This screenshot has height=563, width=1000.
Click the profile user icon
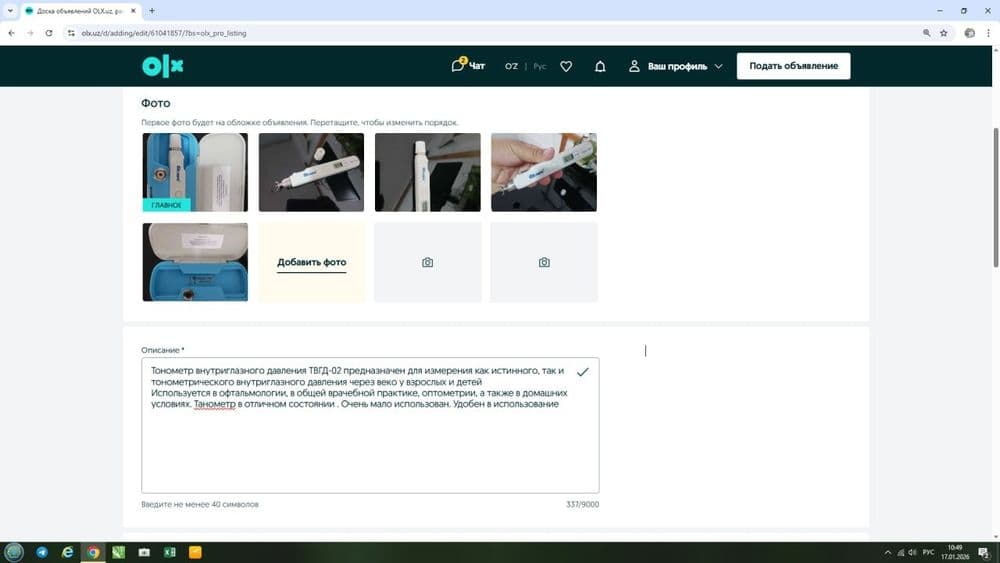coord(634,66)
